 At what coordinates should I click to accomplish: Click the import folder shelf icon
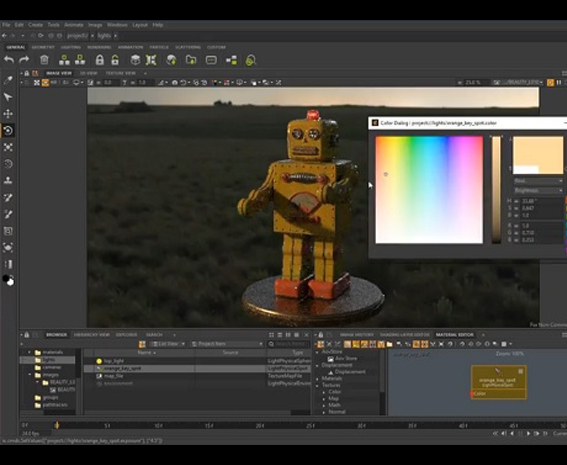(191, 60)
